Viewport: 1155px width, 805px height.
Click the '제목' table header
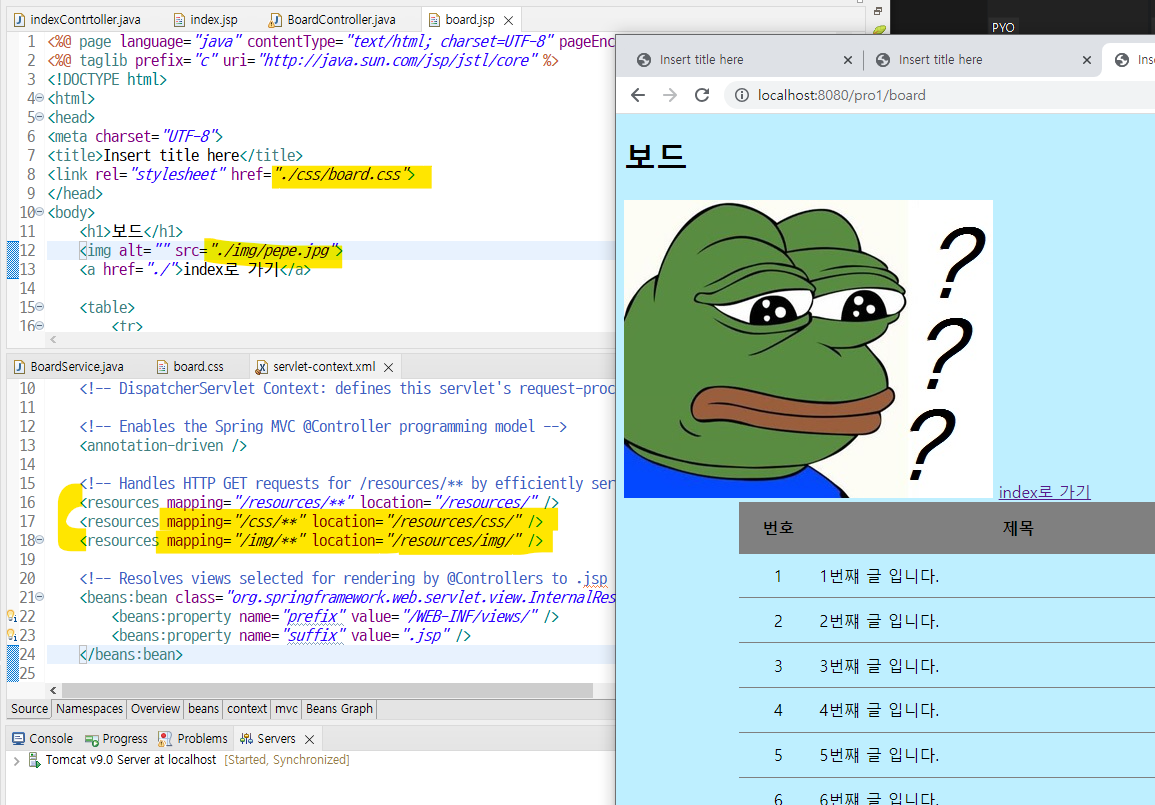click(1018, 527)
